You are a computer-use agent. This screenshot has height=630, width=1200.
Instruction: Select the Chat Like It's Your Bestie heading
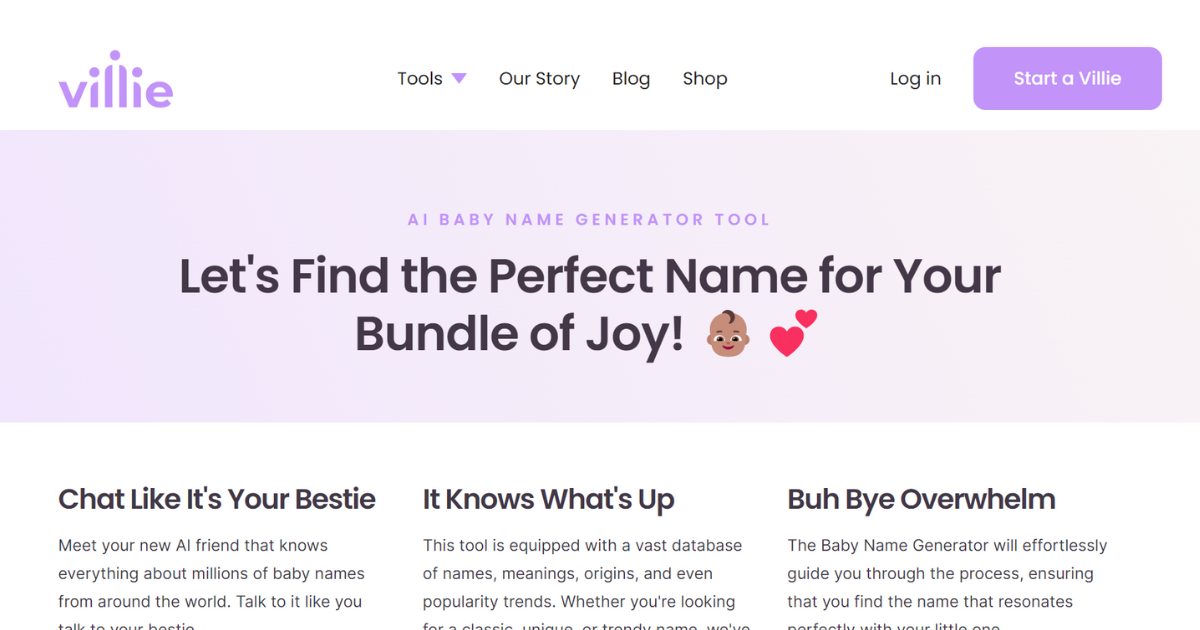coord(217,499)
